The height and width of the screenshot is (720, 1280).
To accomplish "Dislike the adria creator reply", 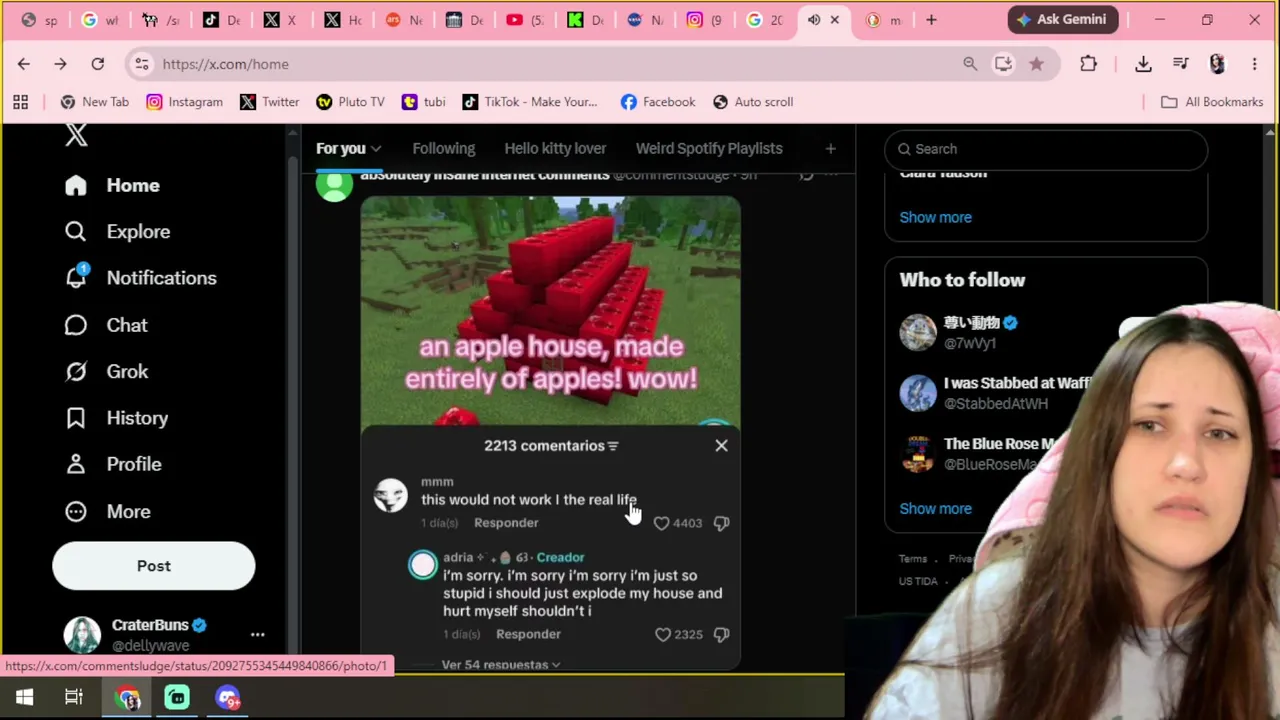I will (x=721, y=634).
